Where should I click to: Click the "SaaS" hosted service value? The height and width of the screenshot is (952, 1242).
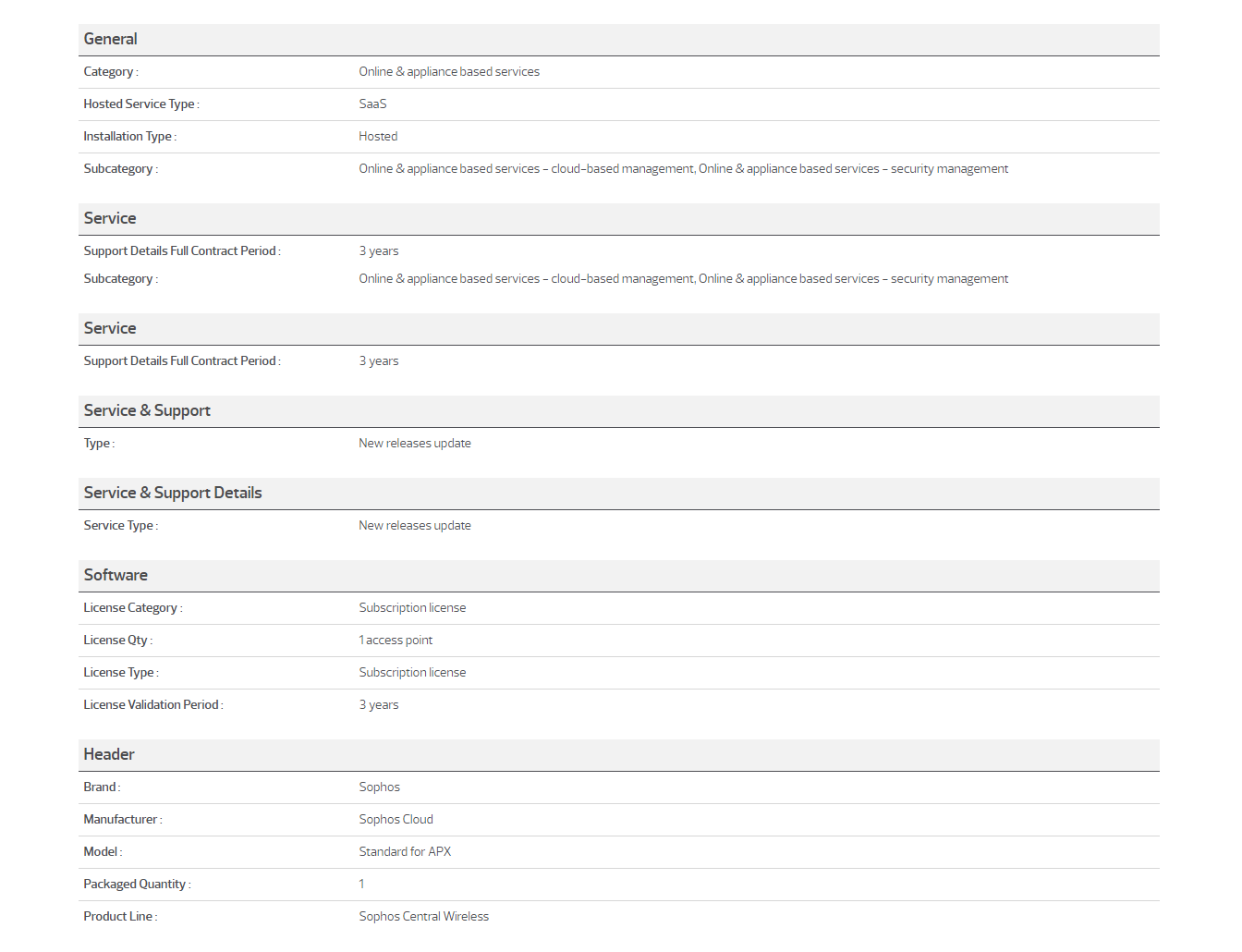point(372,104)
